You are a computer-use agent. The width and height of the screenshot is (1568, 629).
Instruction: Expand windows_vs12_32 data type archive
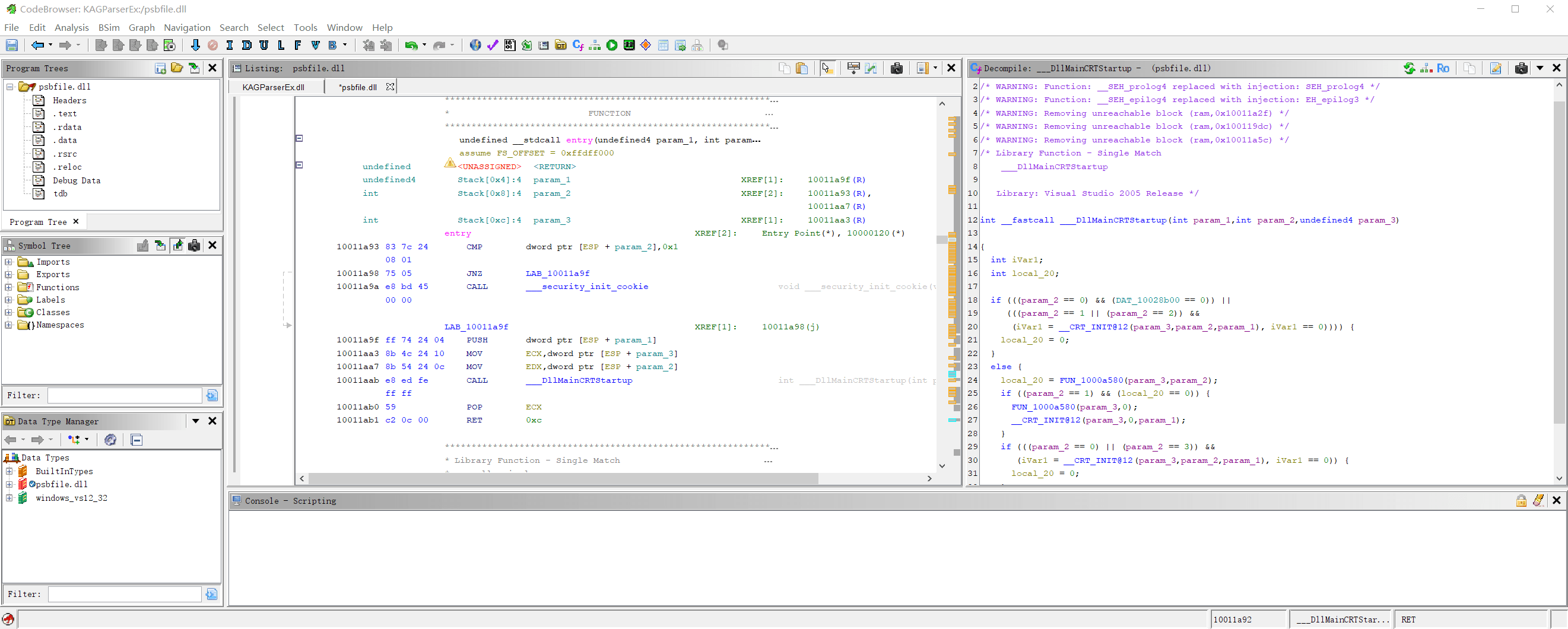(9, 498)
